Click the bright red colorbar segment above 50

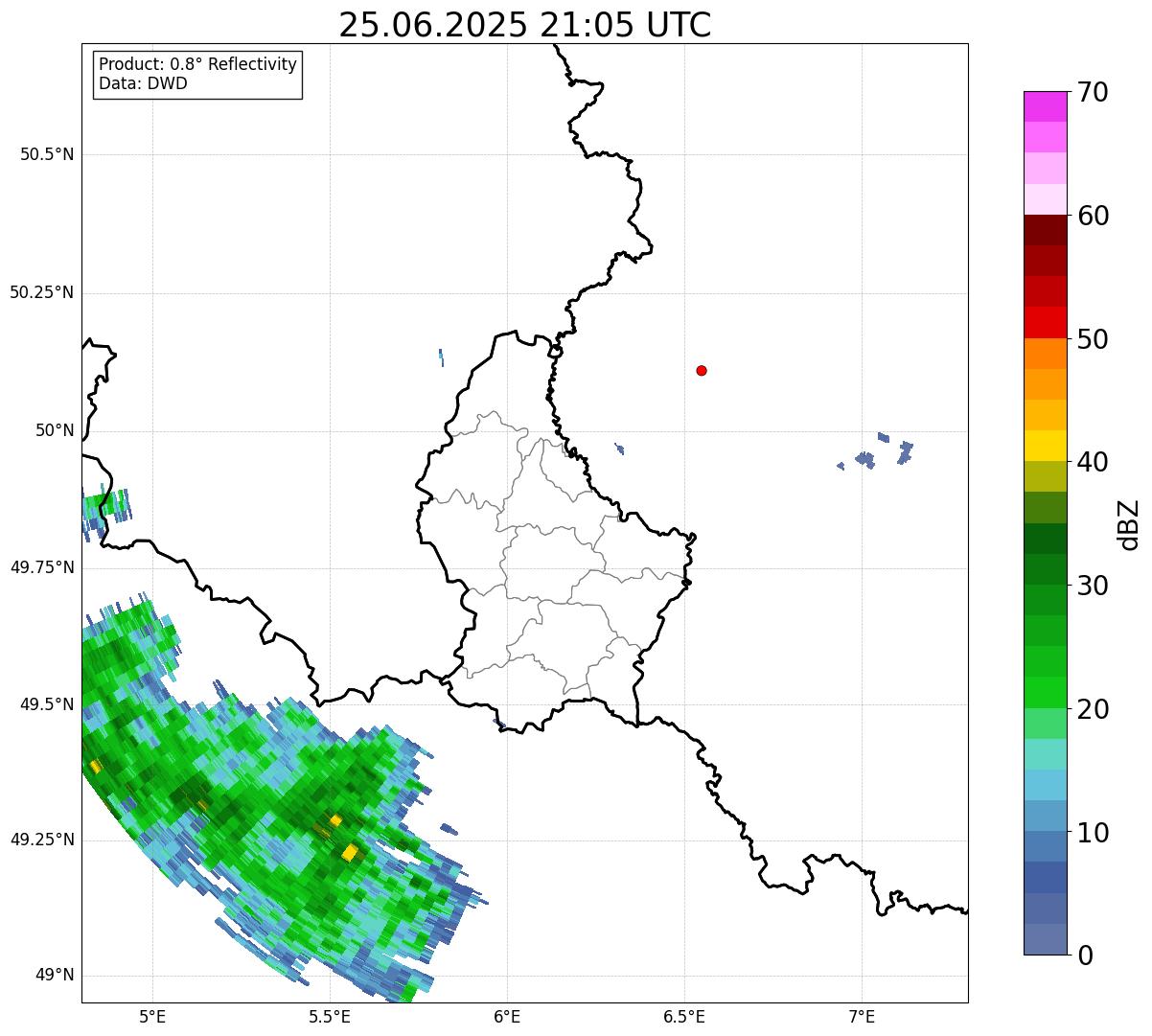pos(1045,322)
